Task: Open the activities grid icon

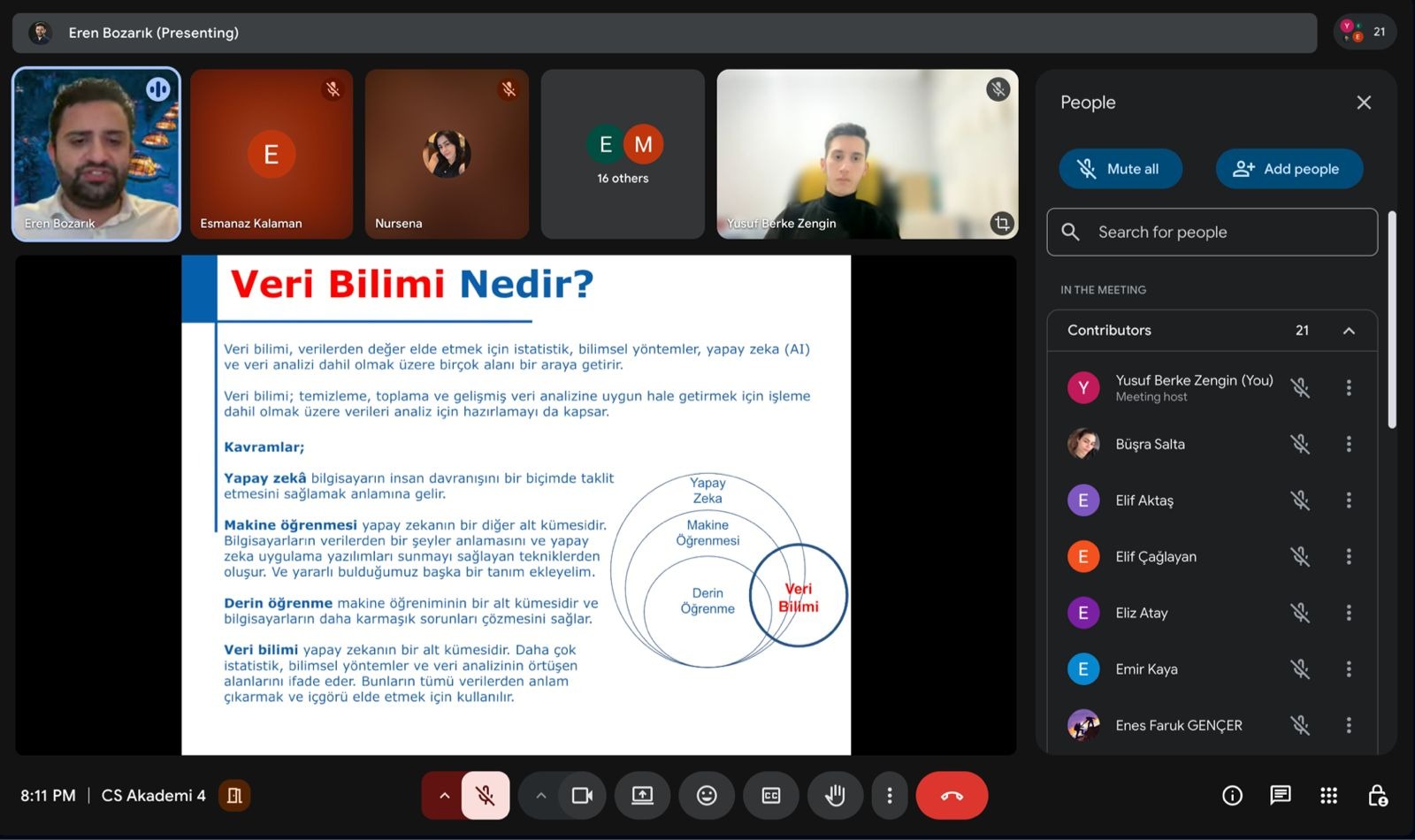Action: 1328,796
